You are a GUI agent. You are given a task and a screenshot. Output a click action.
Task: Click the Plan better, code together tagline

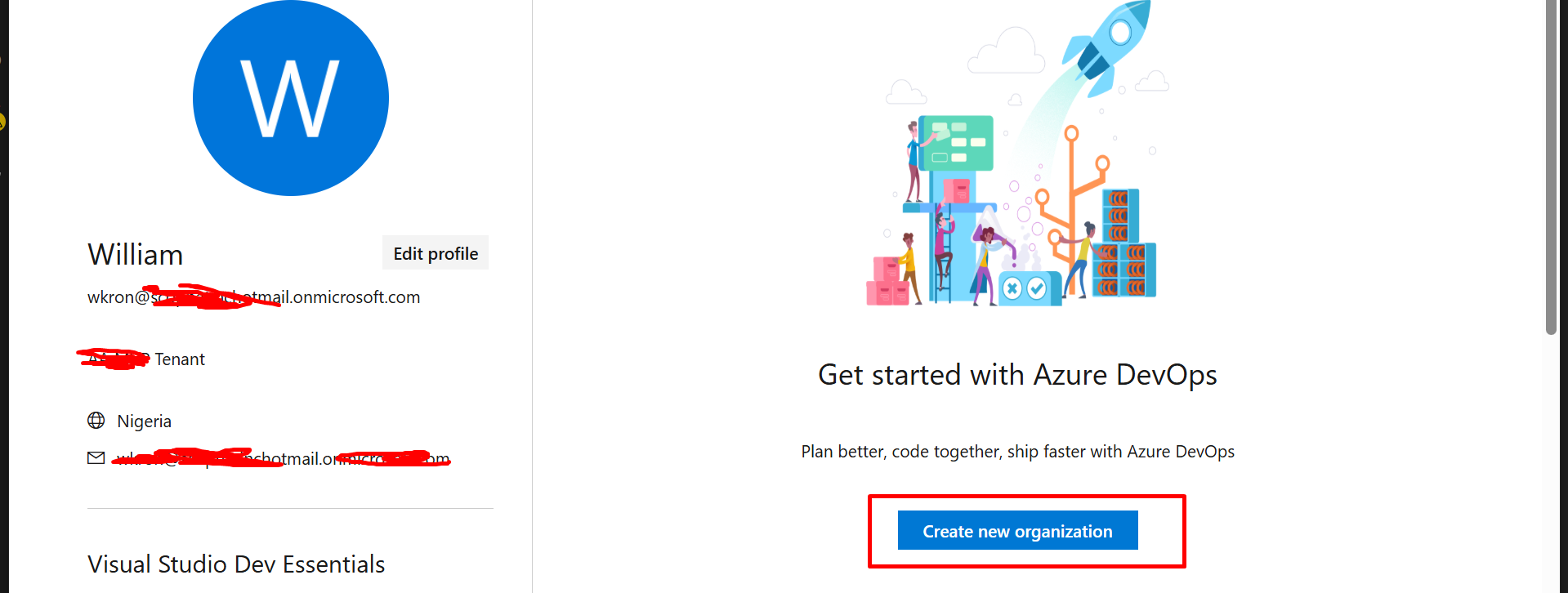1017,452
